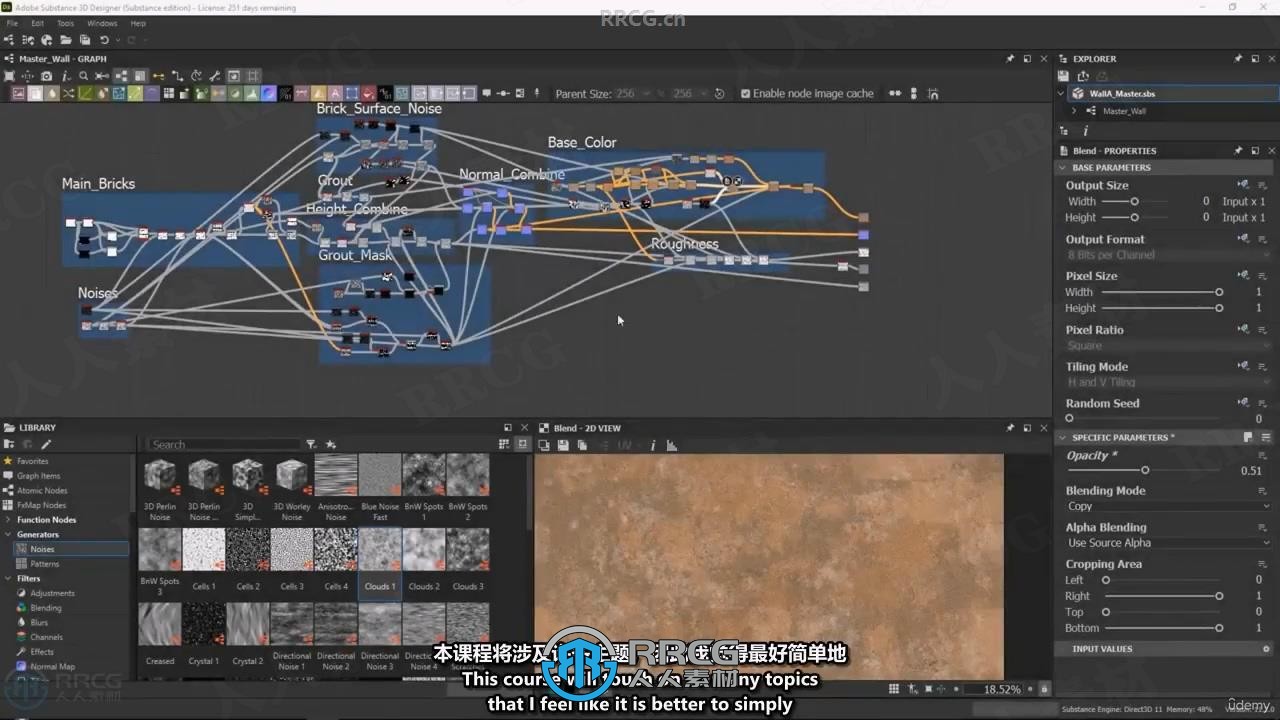Click the graph info 'i' icon
Screen dimensions: 1280x720
tap(66, 76)
